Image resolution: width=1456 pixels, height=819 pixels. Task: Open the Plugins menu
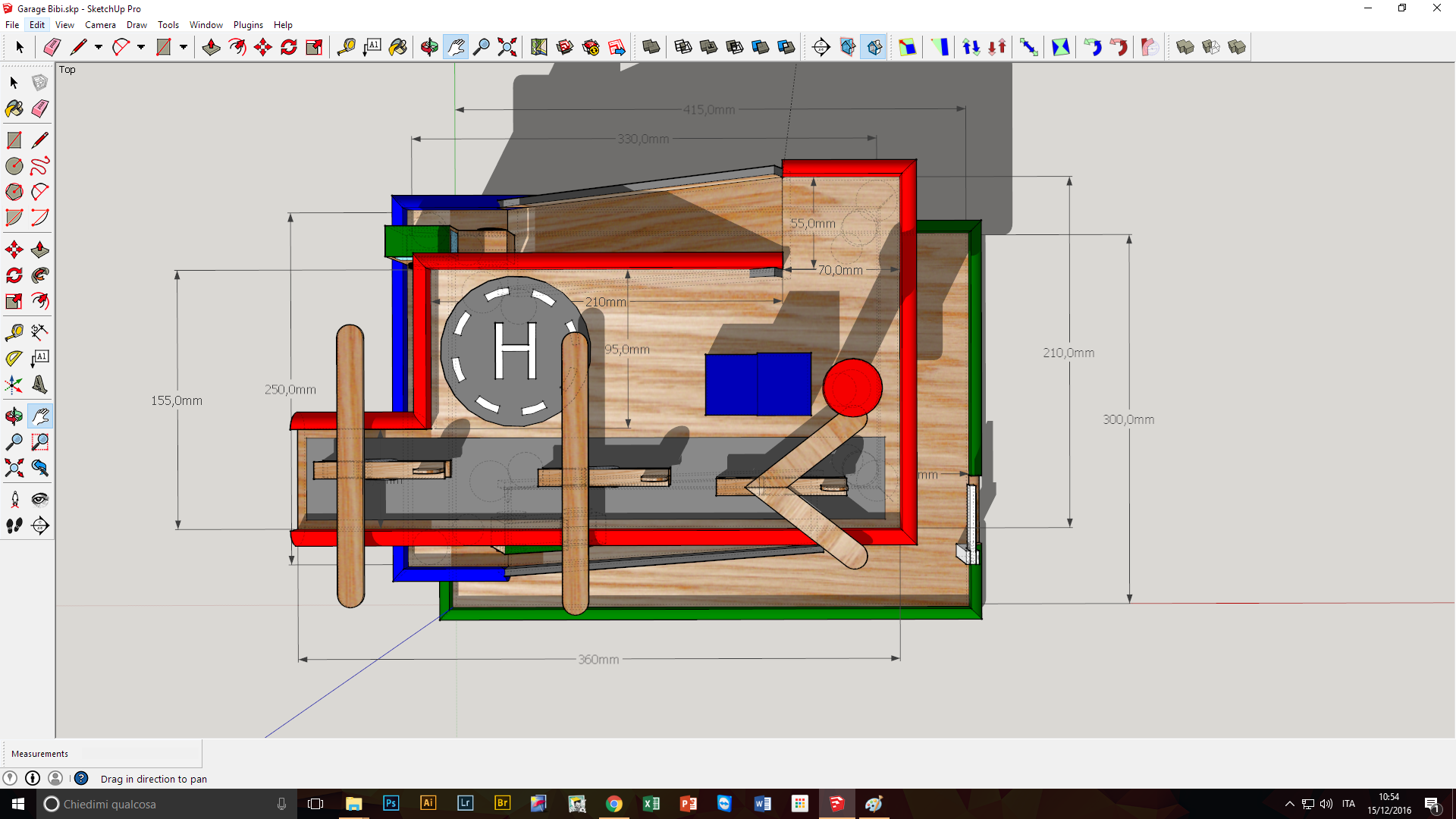247,25
